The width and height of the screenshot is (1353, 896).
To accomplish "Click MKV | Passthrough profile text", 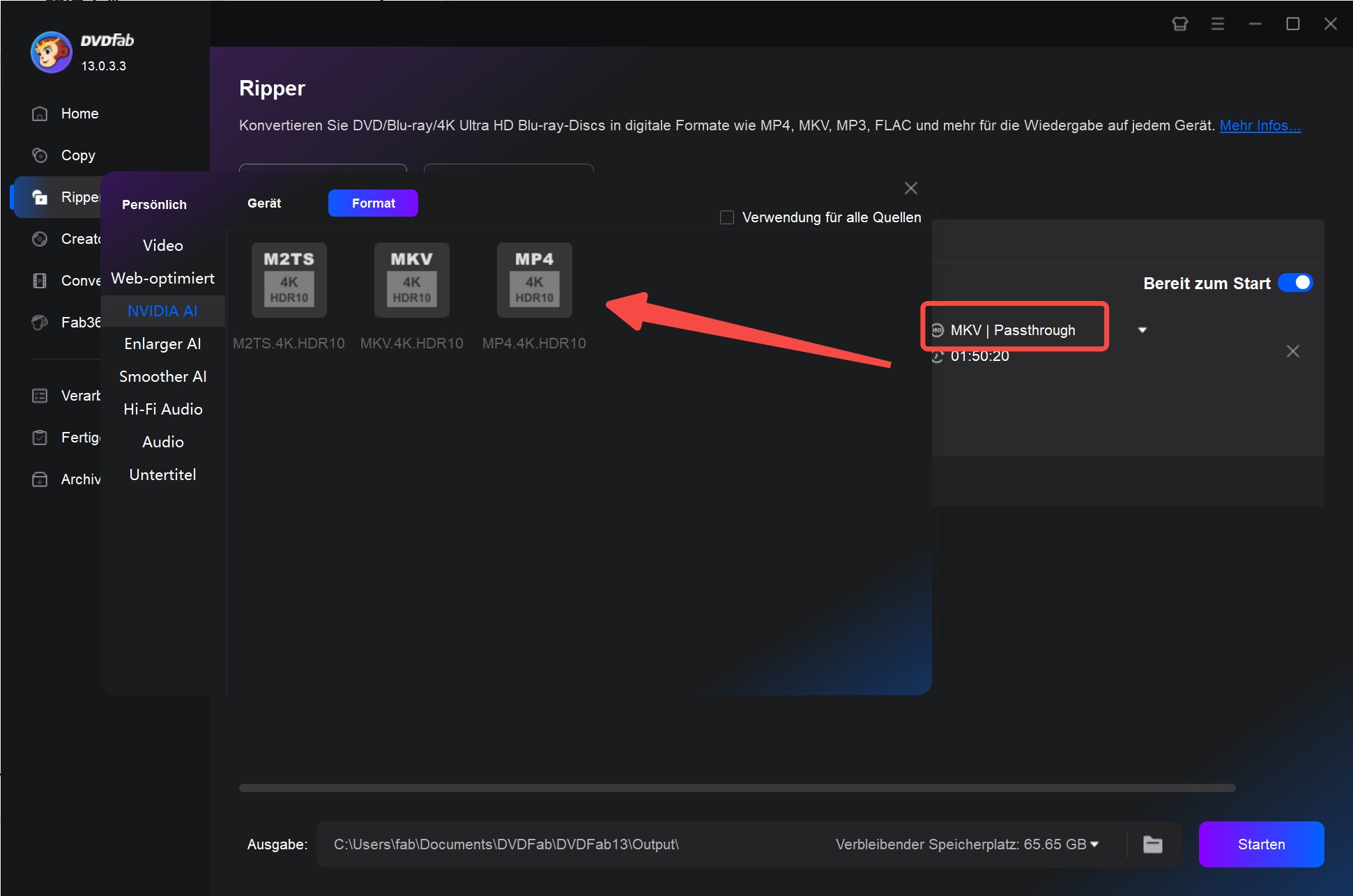I will [x=1013, y=330].
